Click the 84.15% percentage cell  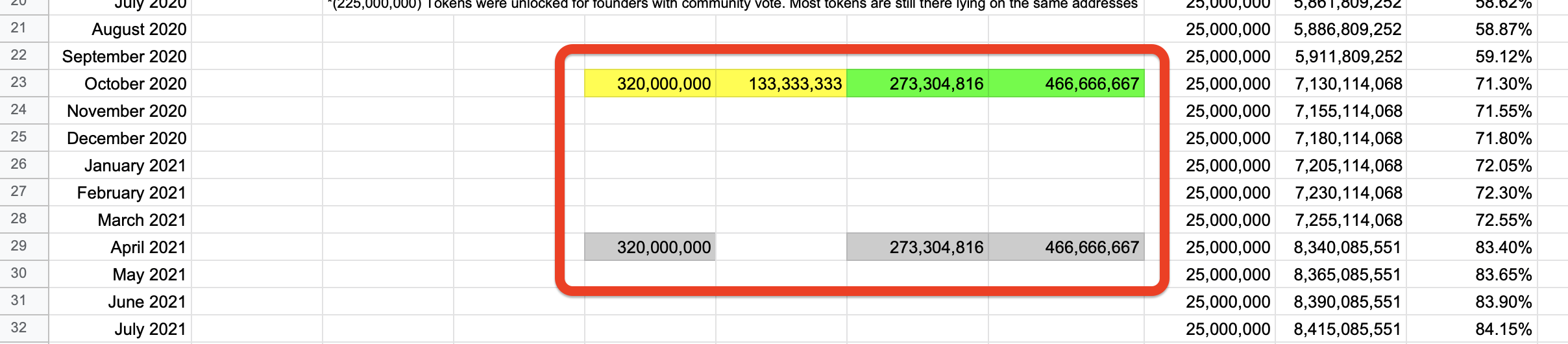[1471, 329]
